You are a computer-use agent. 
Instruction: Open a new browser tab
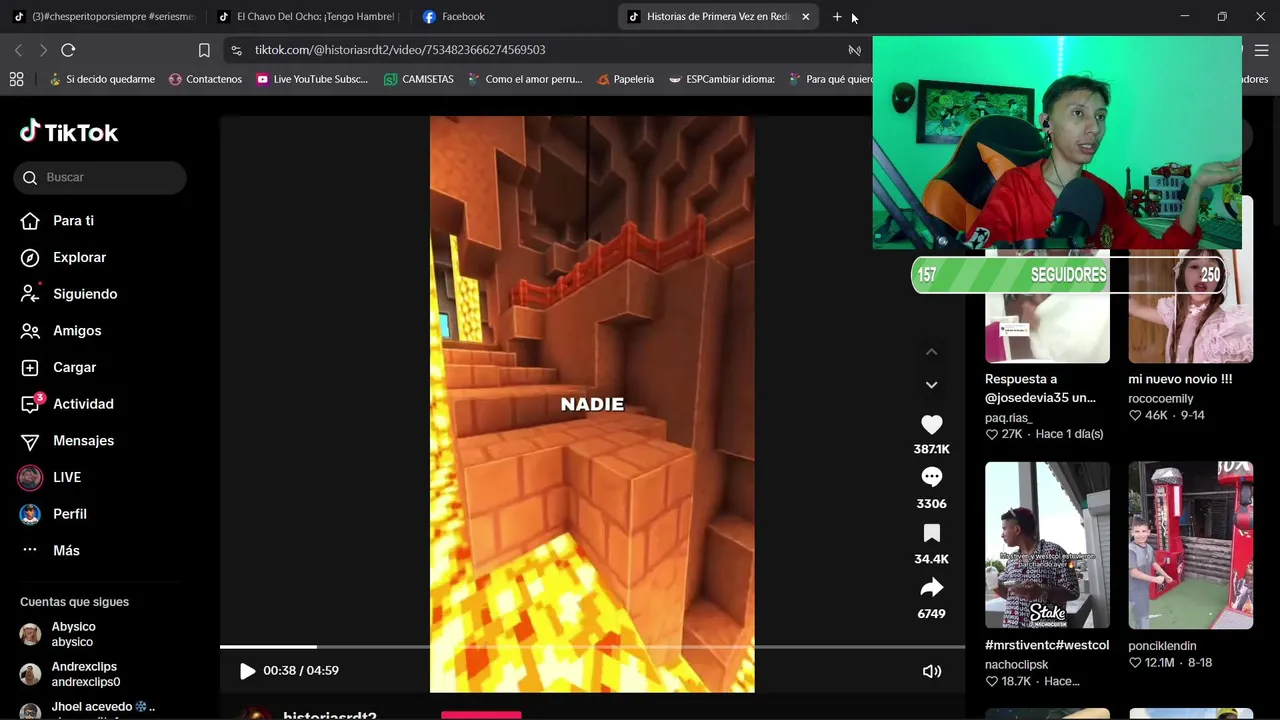click(x=837, y=17)
